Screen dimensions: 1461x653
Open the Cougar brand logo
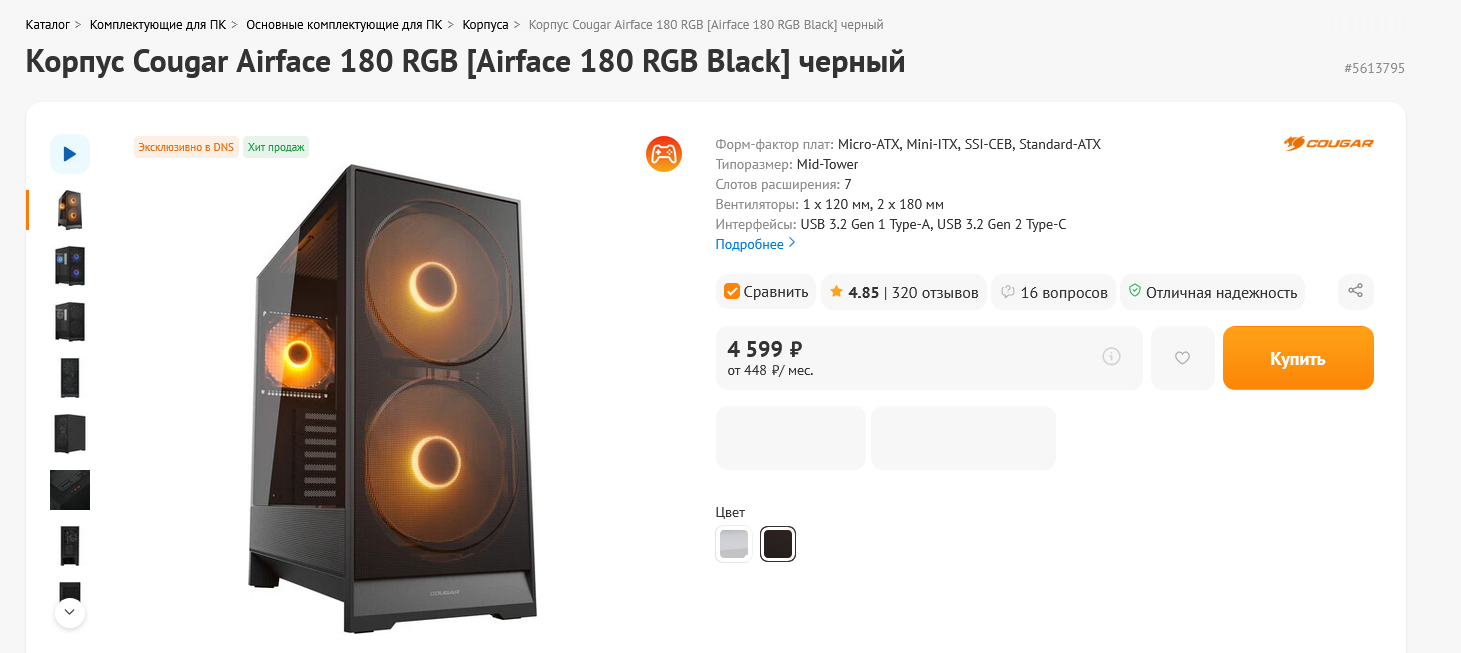(x=1328, y=144)
